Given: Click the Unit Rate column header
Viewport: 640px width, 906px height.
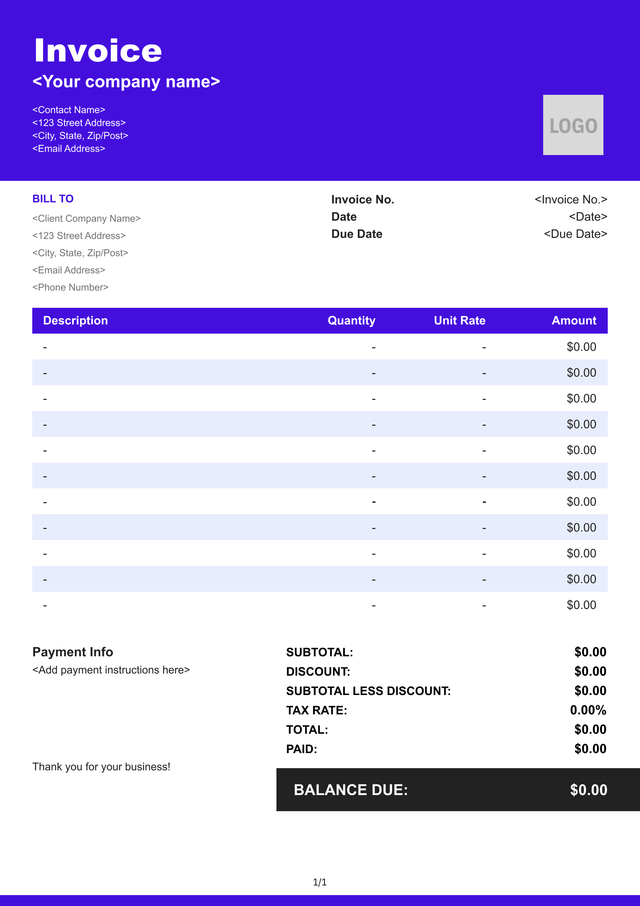Looking at the screenshot, I should click(x=459, y=321).
